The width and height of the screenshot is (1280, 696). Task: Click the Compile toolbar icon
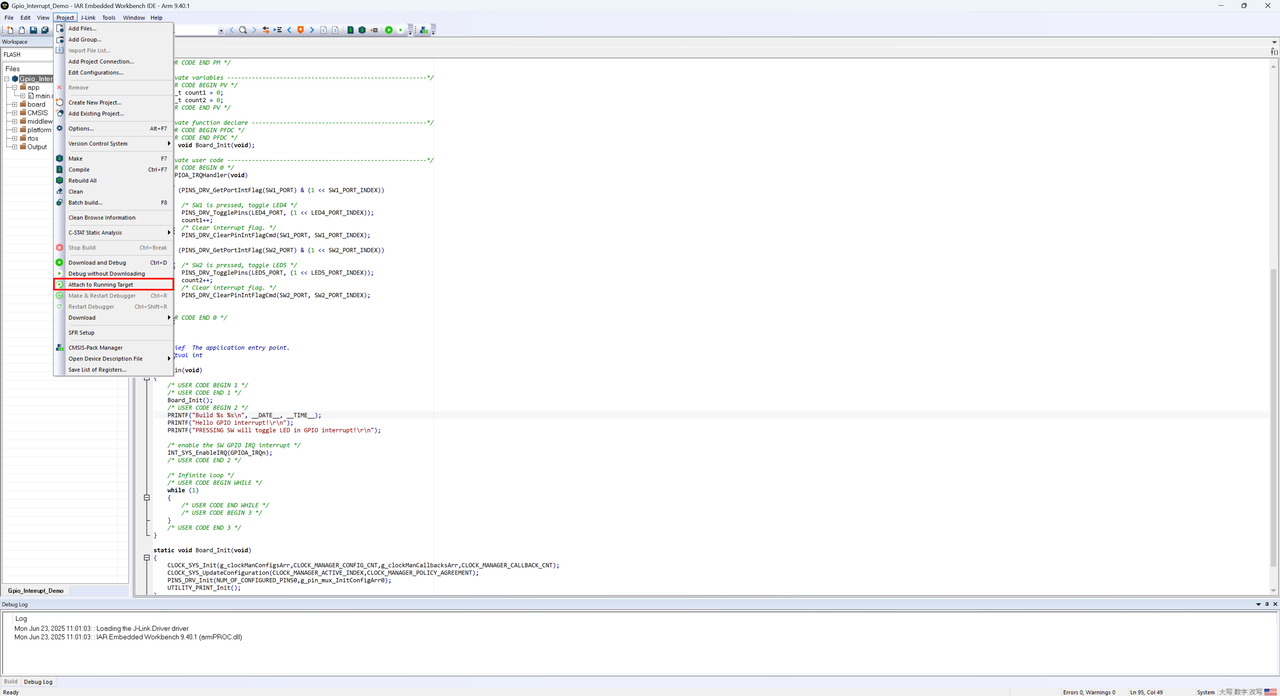pyautogui.click(x=350, y=30)
